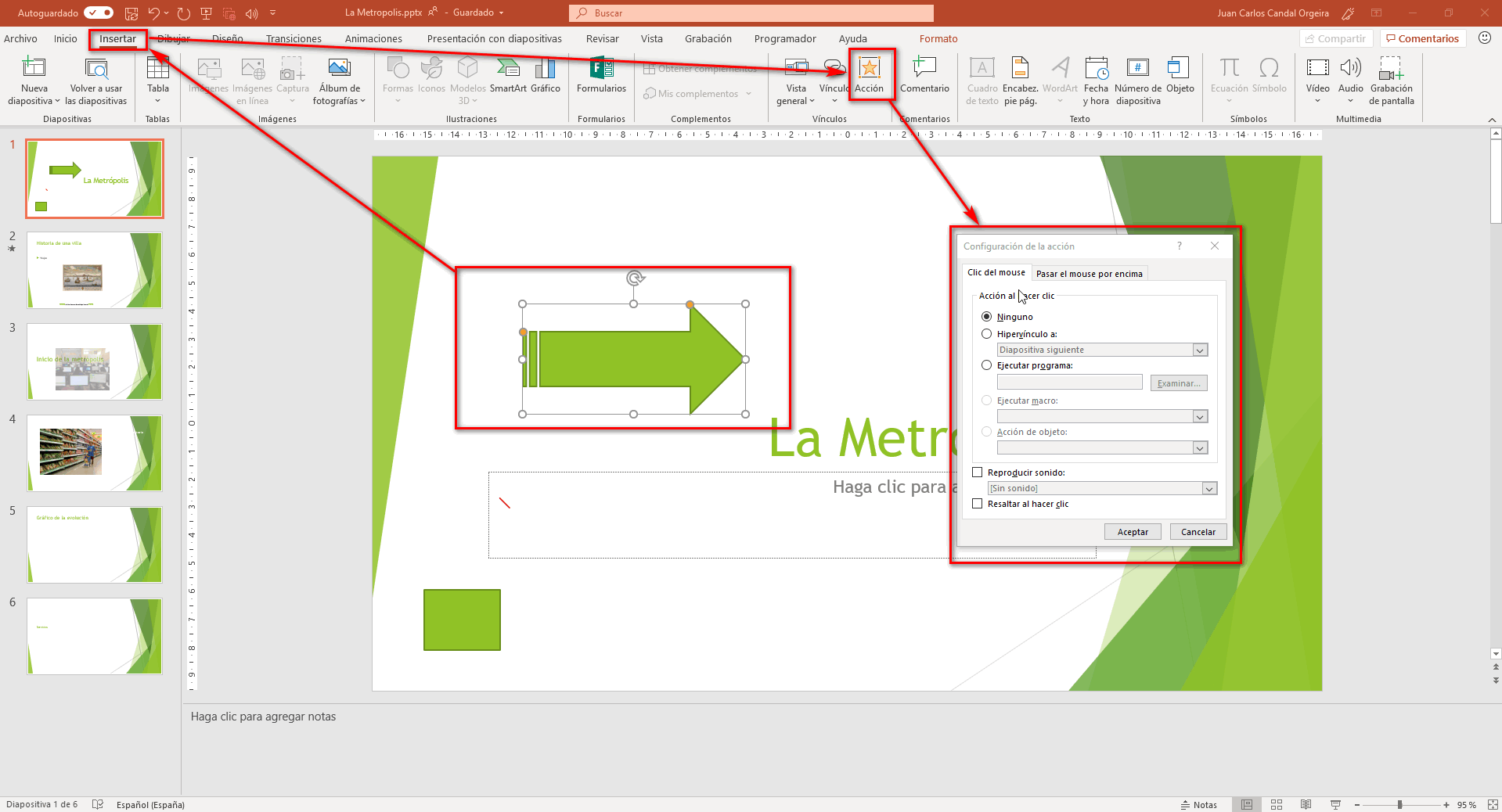Insert an Objeto into slide
This screenshot has width=1502, height=812.
pos(1180,76)
